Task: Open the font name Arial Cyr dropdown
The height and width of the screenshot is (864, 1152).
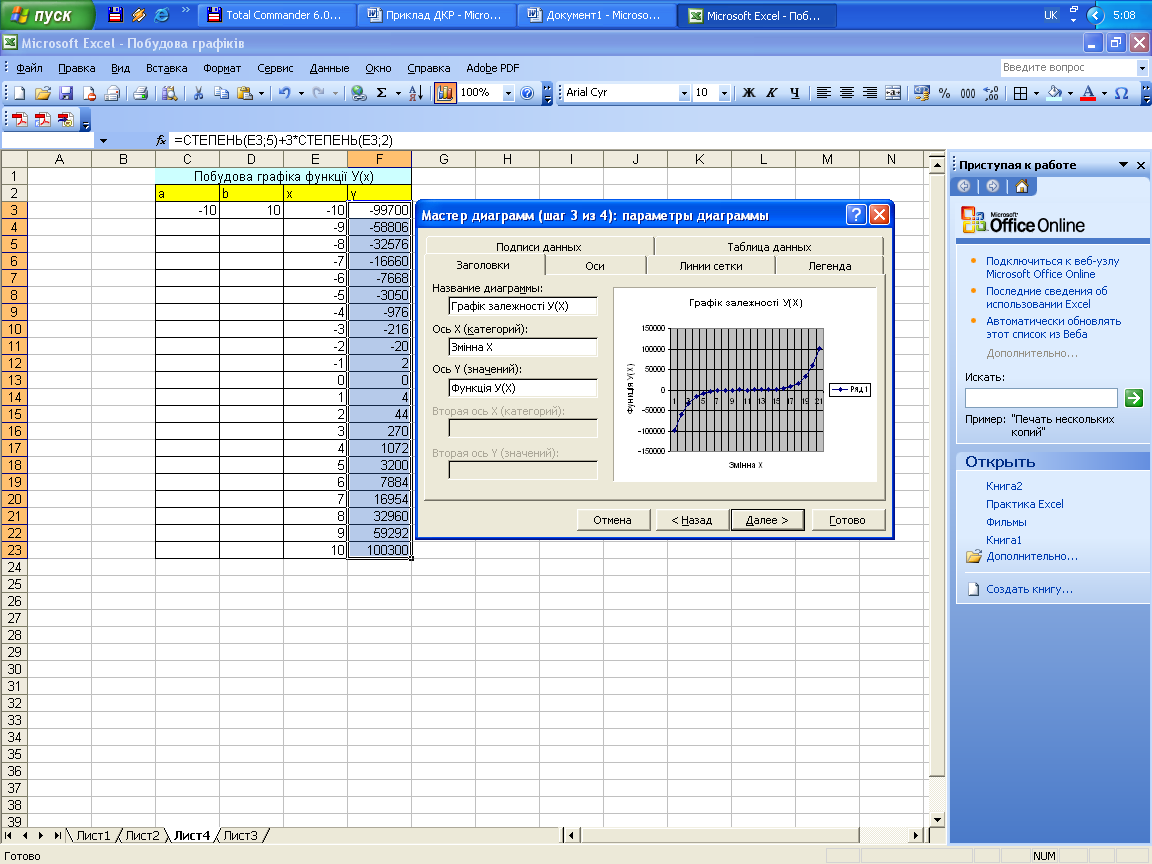Action: (x=684, y=93)
